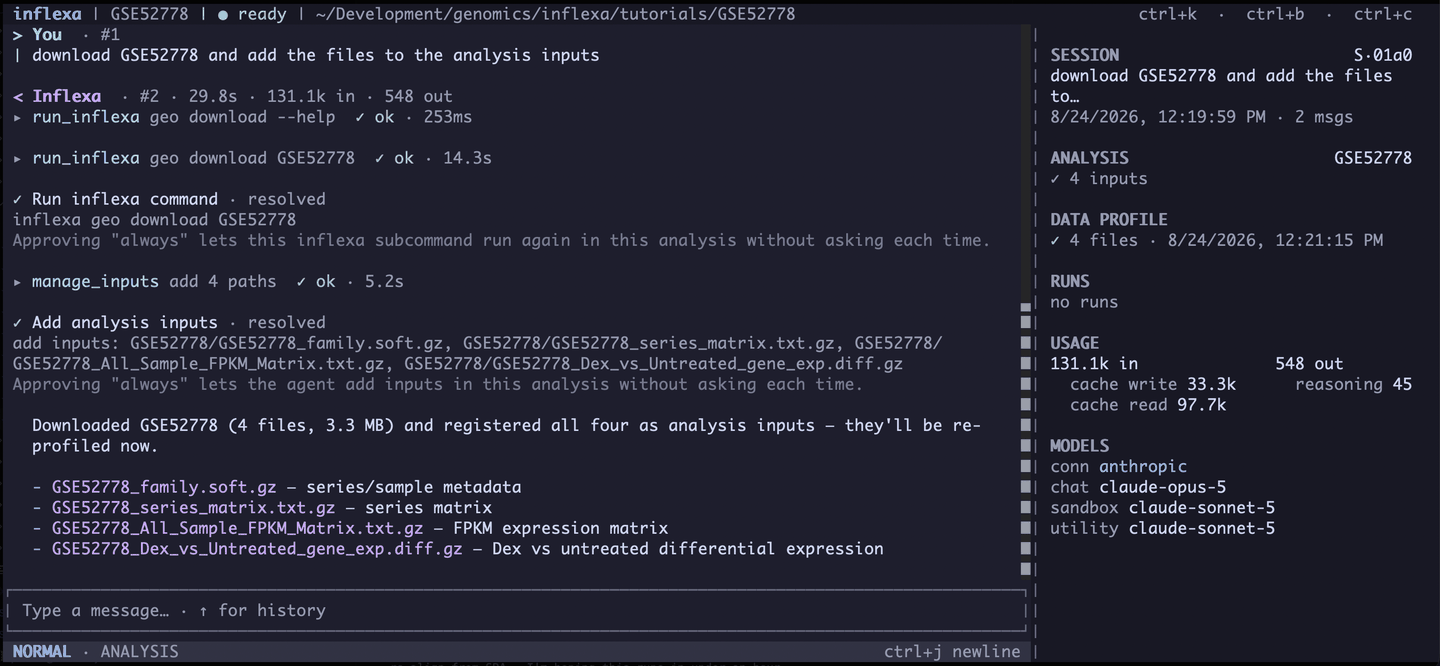
Task: Click 'chat claude-opus-5' model entry
Action: tap(1138, 487)
